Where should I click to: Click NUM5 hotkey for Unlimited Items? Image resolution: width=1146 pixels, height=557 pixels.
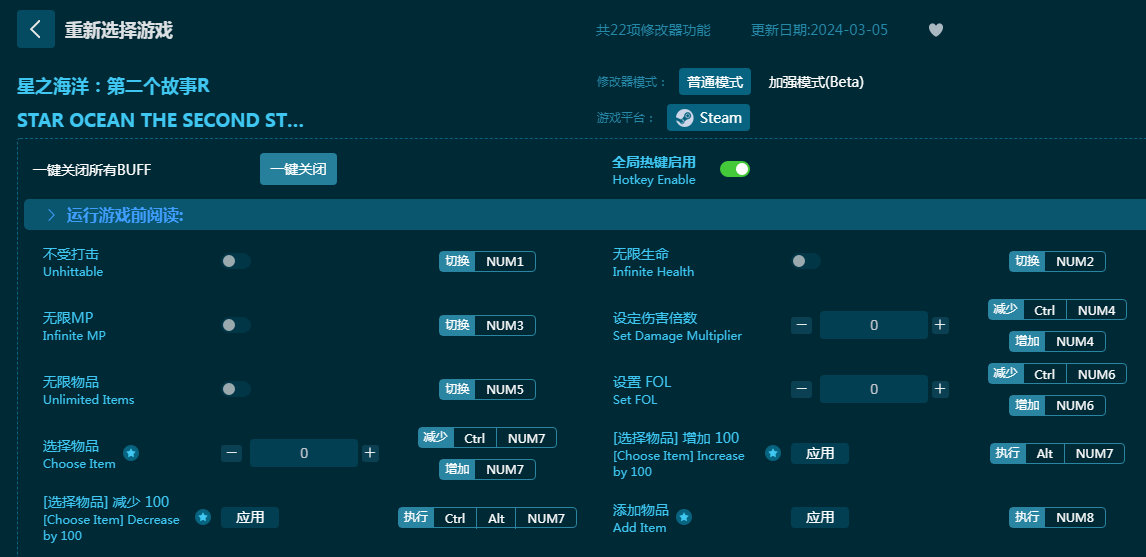(487, 390)
